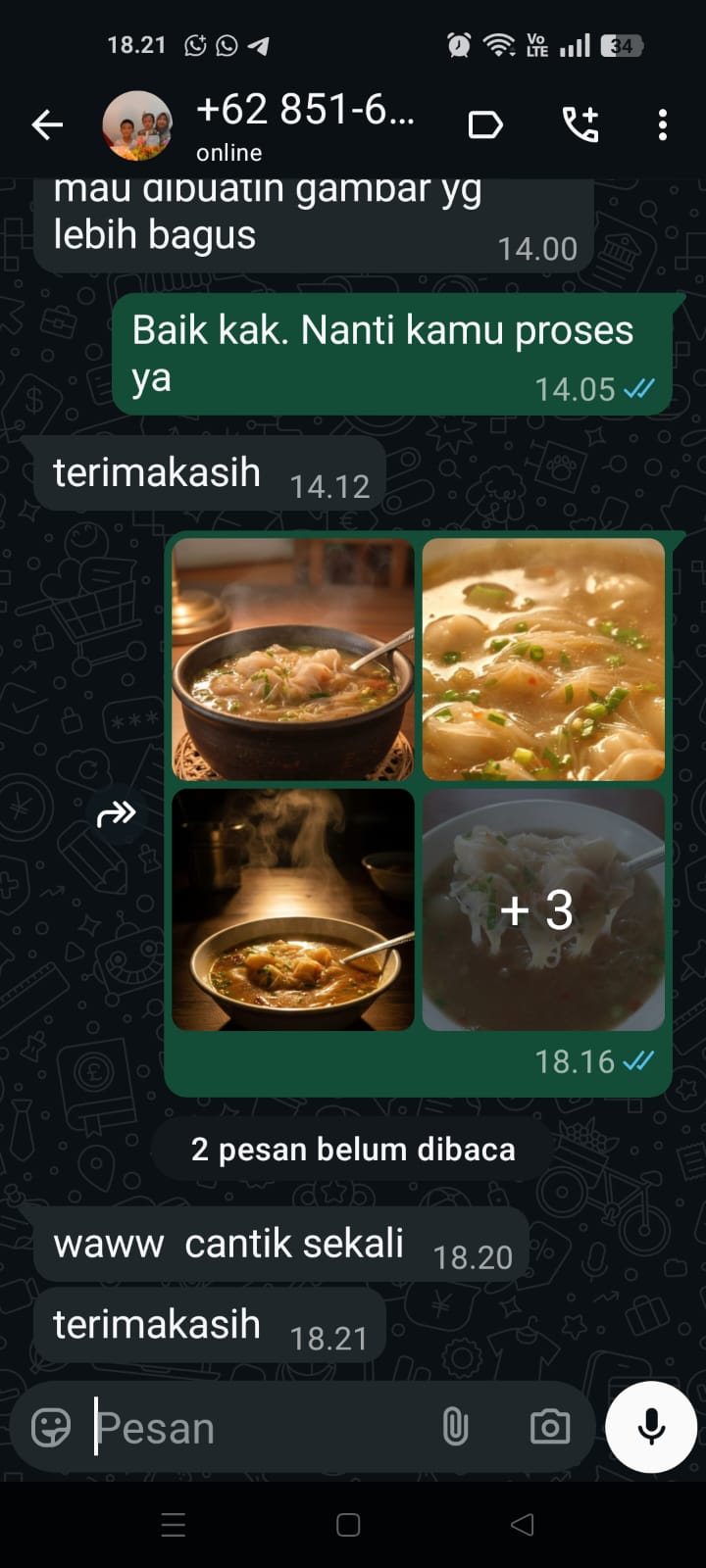Viewport: 706px width, 1568px height.
Task: Tap the forward arrow beside photo album
Action: [x=117, y=813]
